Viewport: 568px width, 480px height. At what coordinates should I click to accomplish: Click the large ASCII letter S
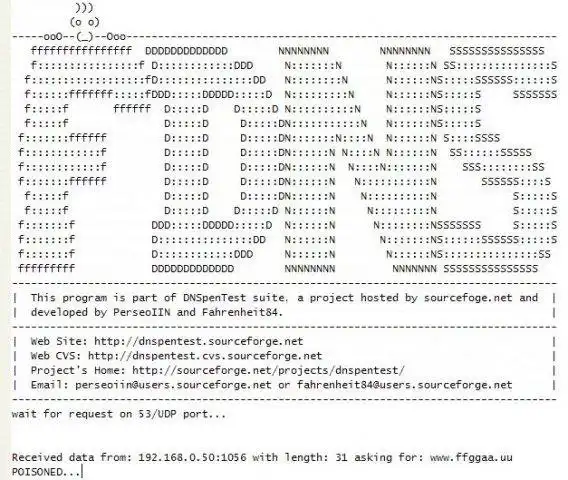pos(500,159)
